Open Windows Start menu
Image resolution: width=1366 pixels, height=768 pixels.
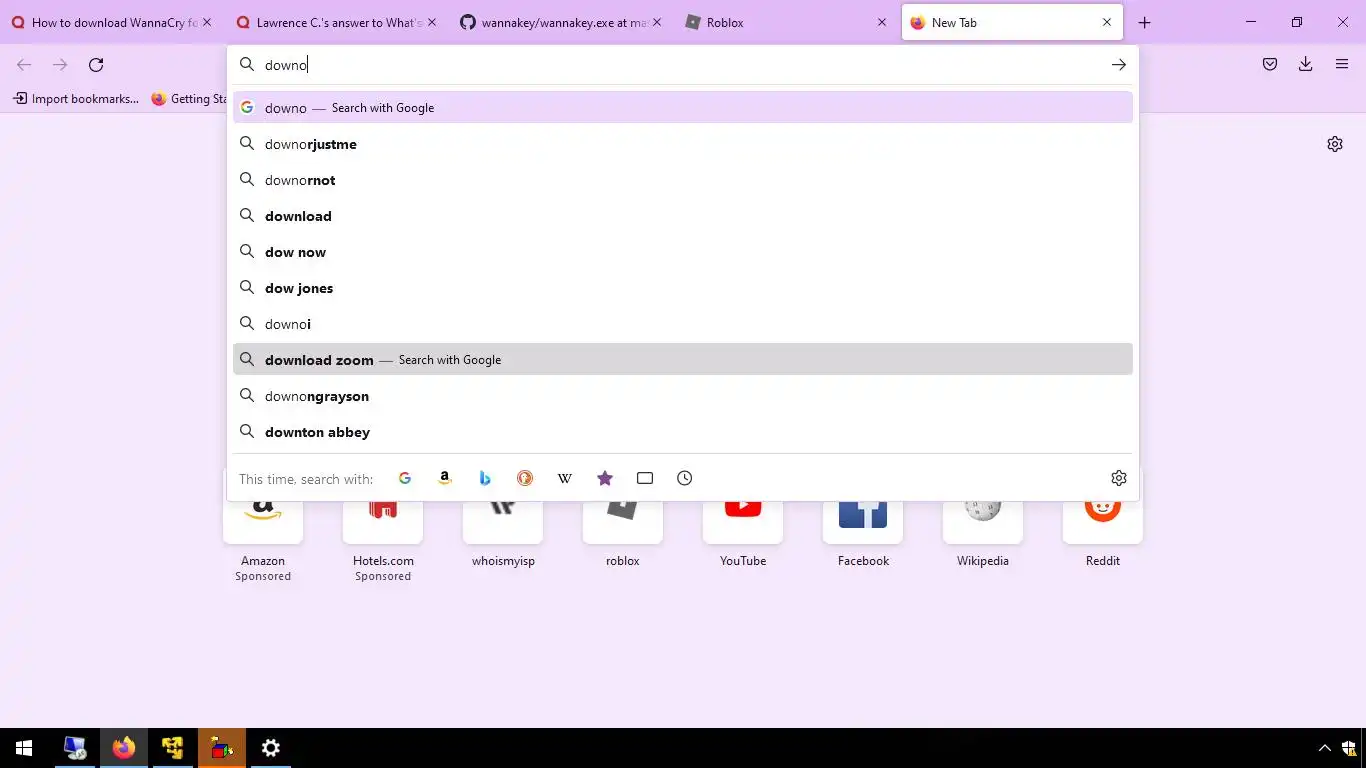tap(24, 748)
